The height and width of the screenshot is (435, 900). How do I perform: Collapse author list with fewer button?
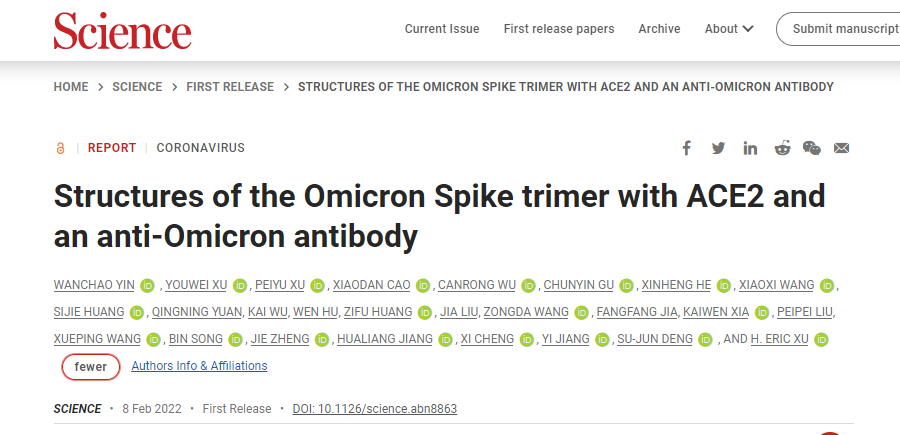pos(91,367)
